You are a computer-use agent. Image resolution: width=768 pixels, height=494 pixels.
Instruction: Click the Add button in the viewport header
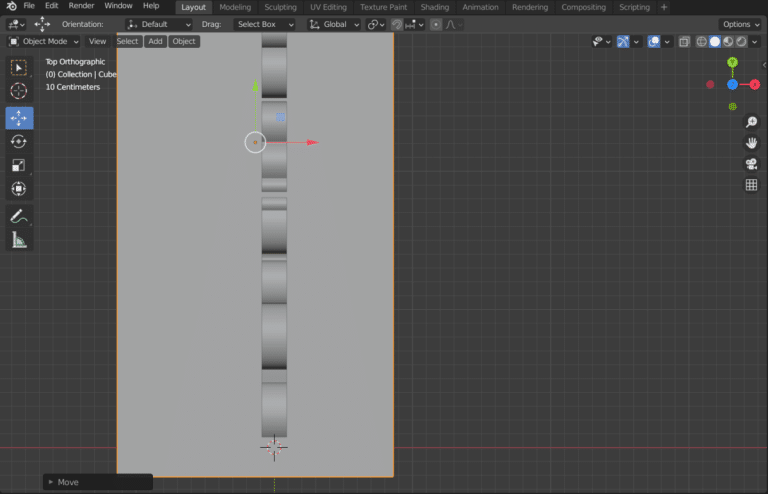point(155,42)
